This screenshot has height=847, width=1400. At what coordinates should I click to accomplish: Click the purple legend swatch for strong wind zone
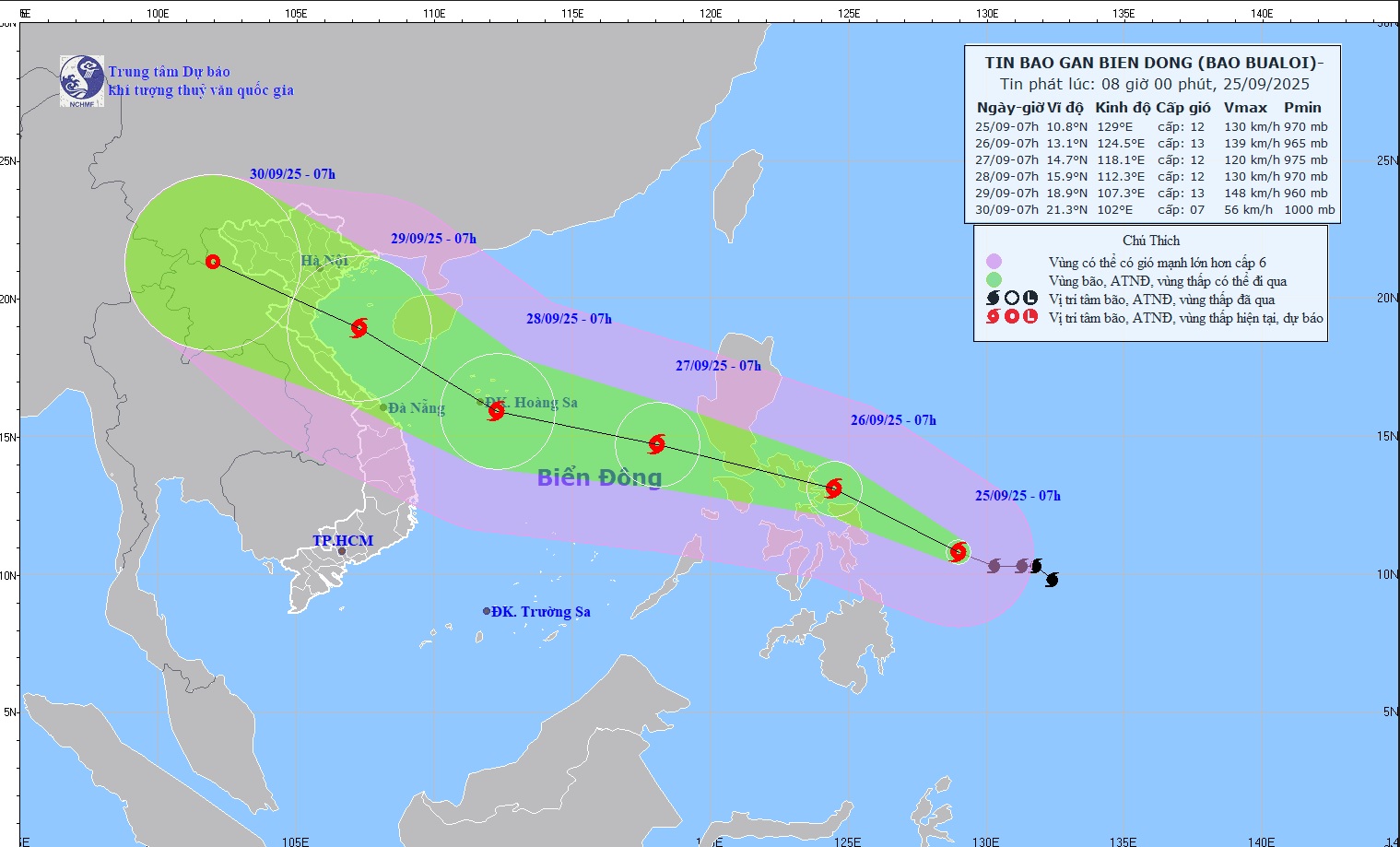(x=994, y=262)
